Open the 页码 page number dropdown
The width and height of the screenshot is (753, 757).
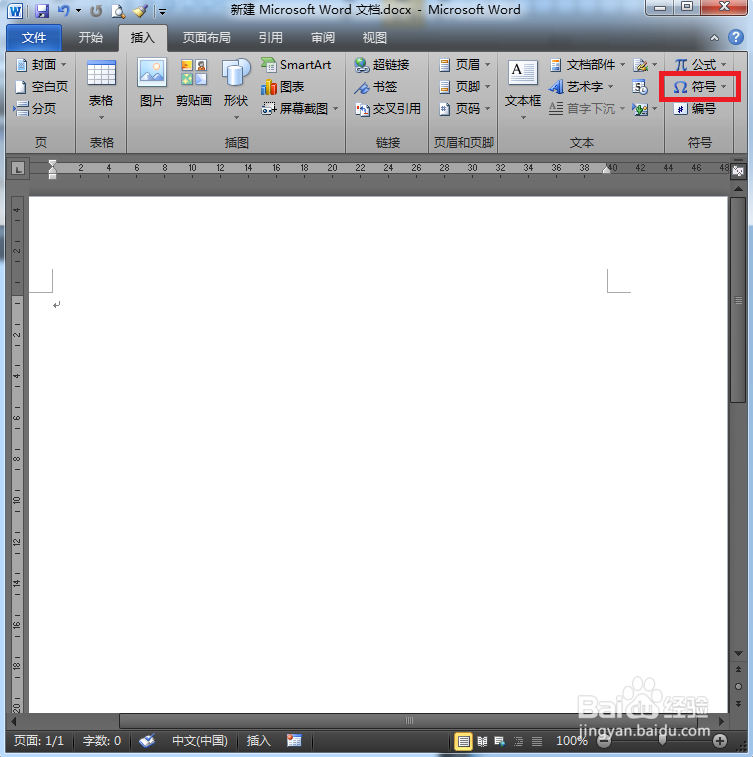464,109
